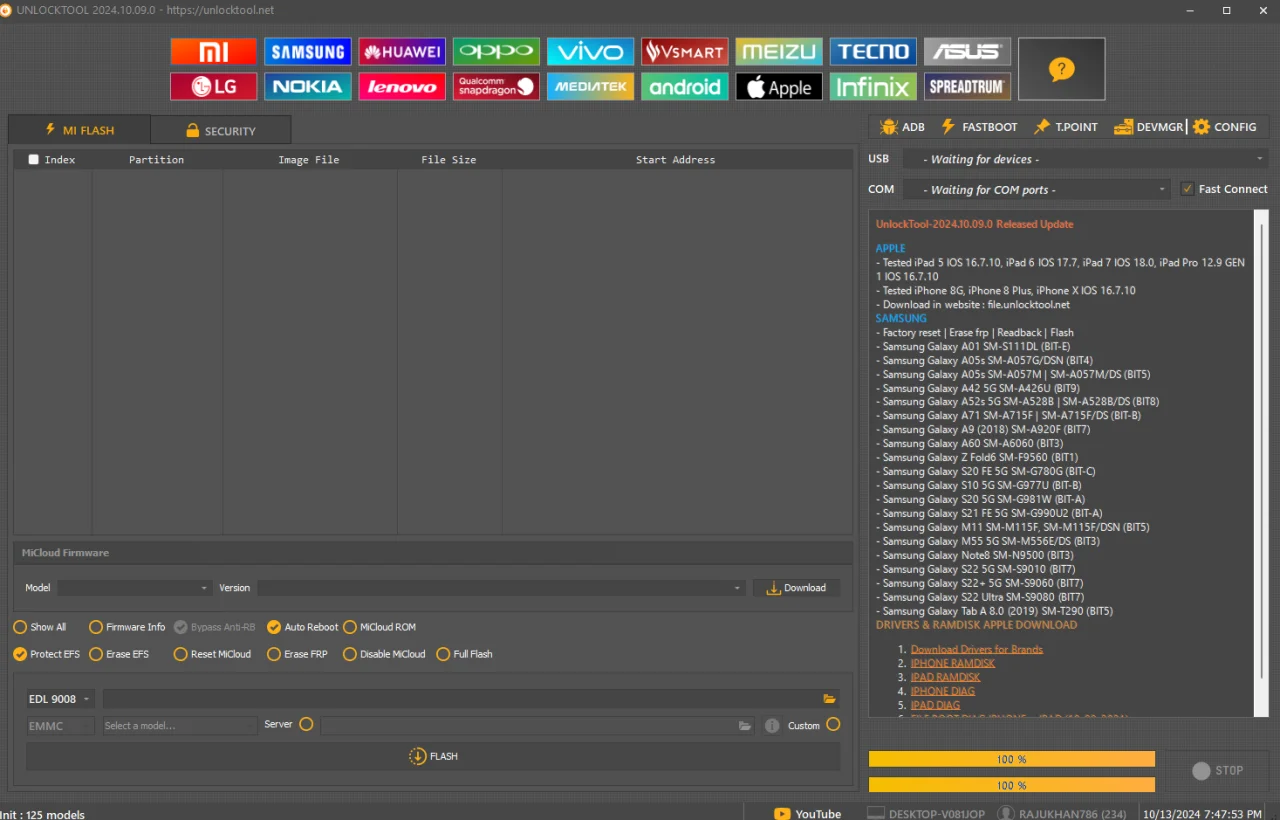This screenshot has height=820, width=1280.
Task: Select the Samsung brand icon
Action: coord(307,52)
